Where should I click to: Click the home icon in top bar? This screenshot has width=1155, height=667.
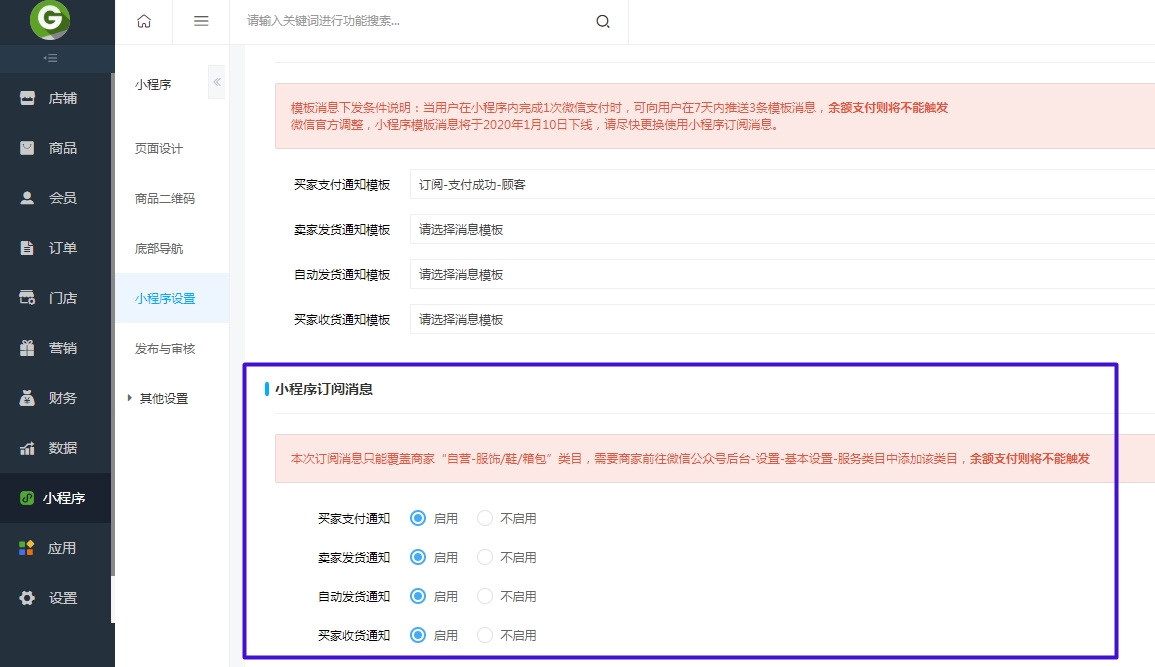(x=144, y=21)
